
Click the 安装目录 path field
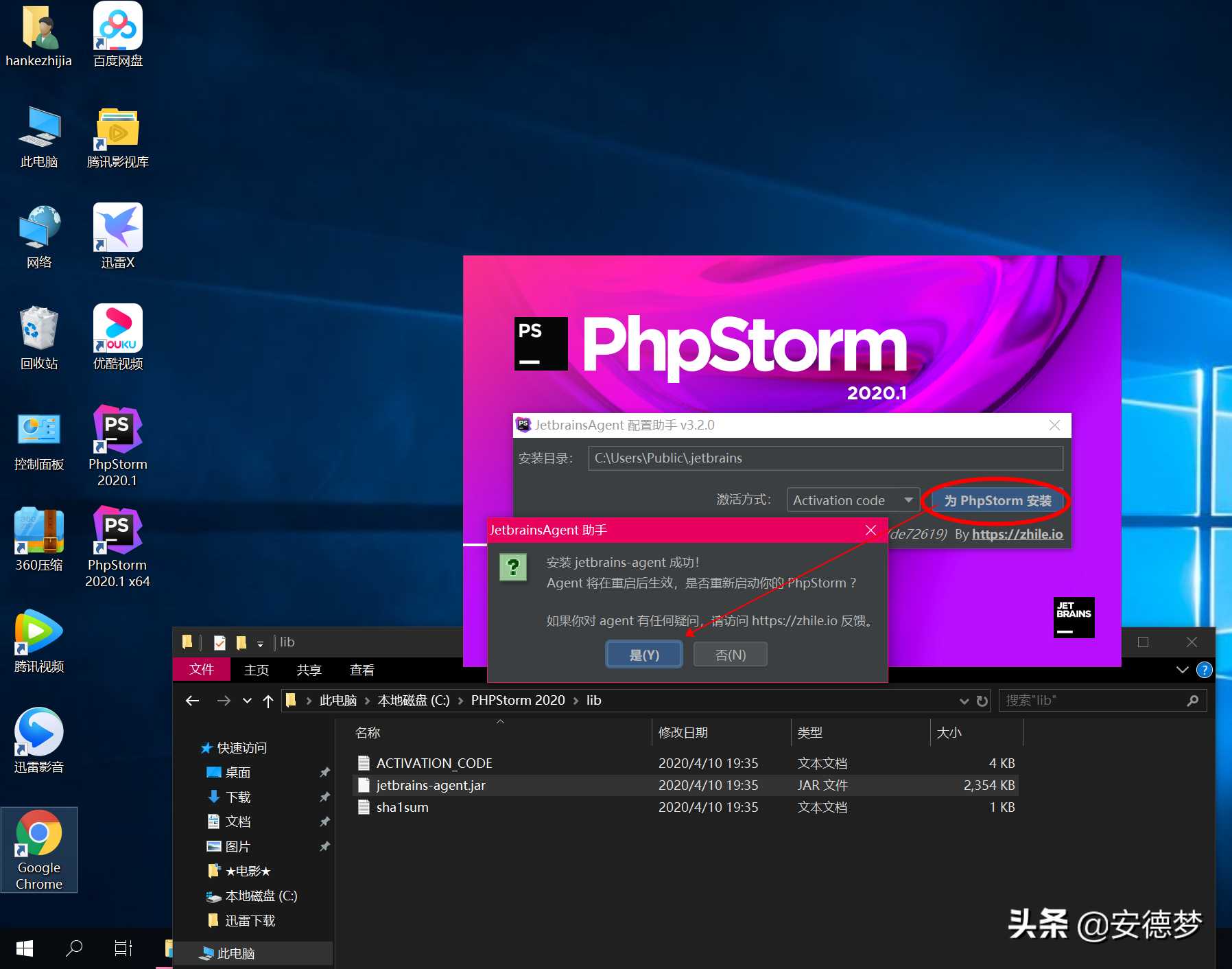pos(825,458)
